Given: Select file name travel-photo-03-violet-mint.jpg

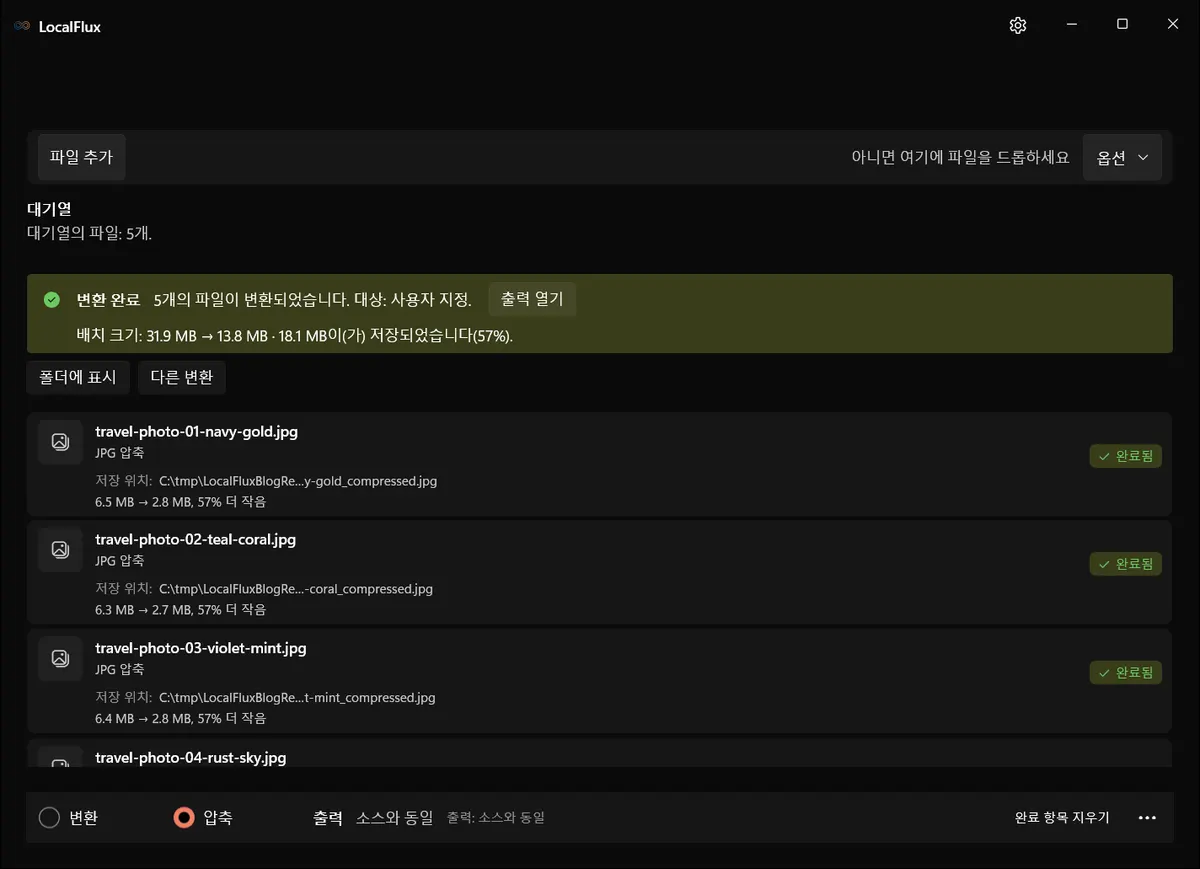Looking at the screenshot, I should coord(200,648).
